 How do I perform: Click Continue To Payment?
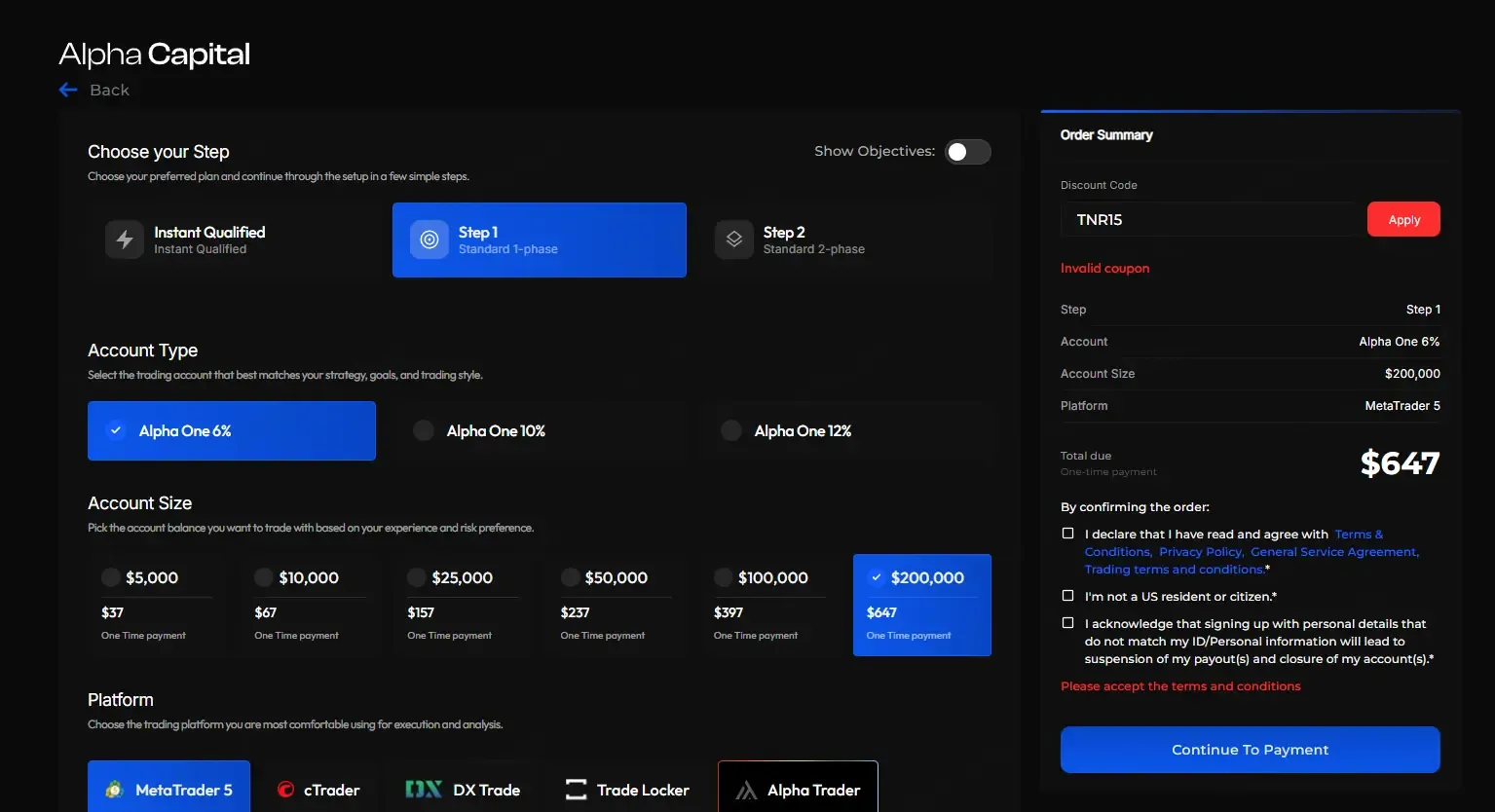pos(1251,750)
